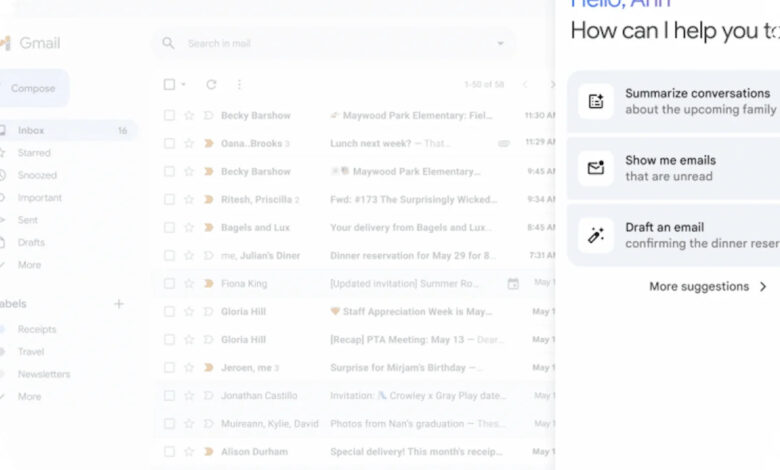Go to the previous page of emails
780x470 pixels.
(525, 85)
